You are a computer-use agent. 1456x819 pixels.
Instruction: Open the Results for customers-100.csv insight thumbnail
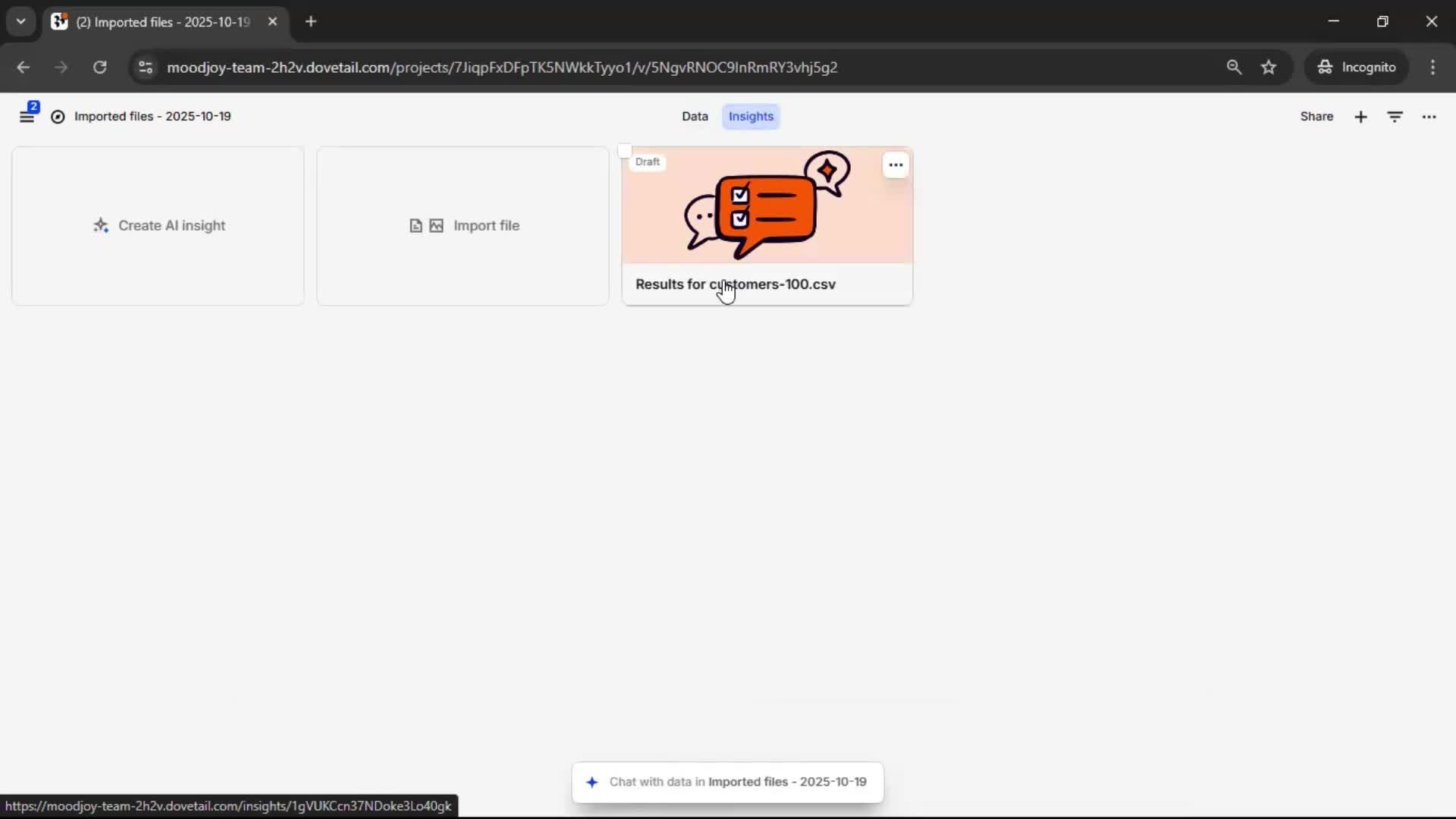(766, 206)
